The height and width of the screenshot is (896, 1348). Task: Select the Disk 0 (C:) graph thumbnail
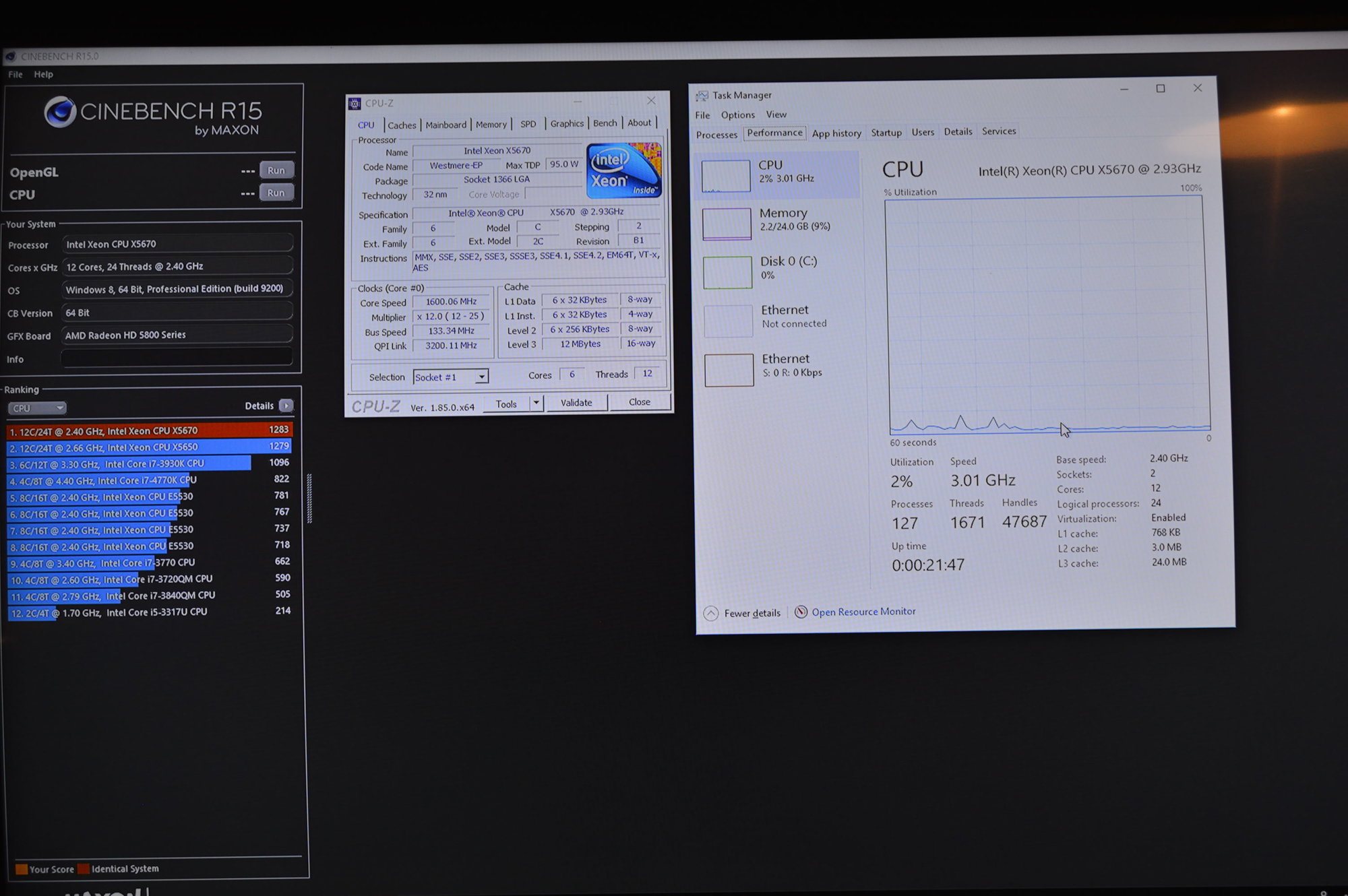[727, 272]
